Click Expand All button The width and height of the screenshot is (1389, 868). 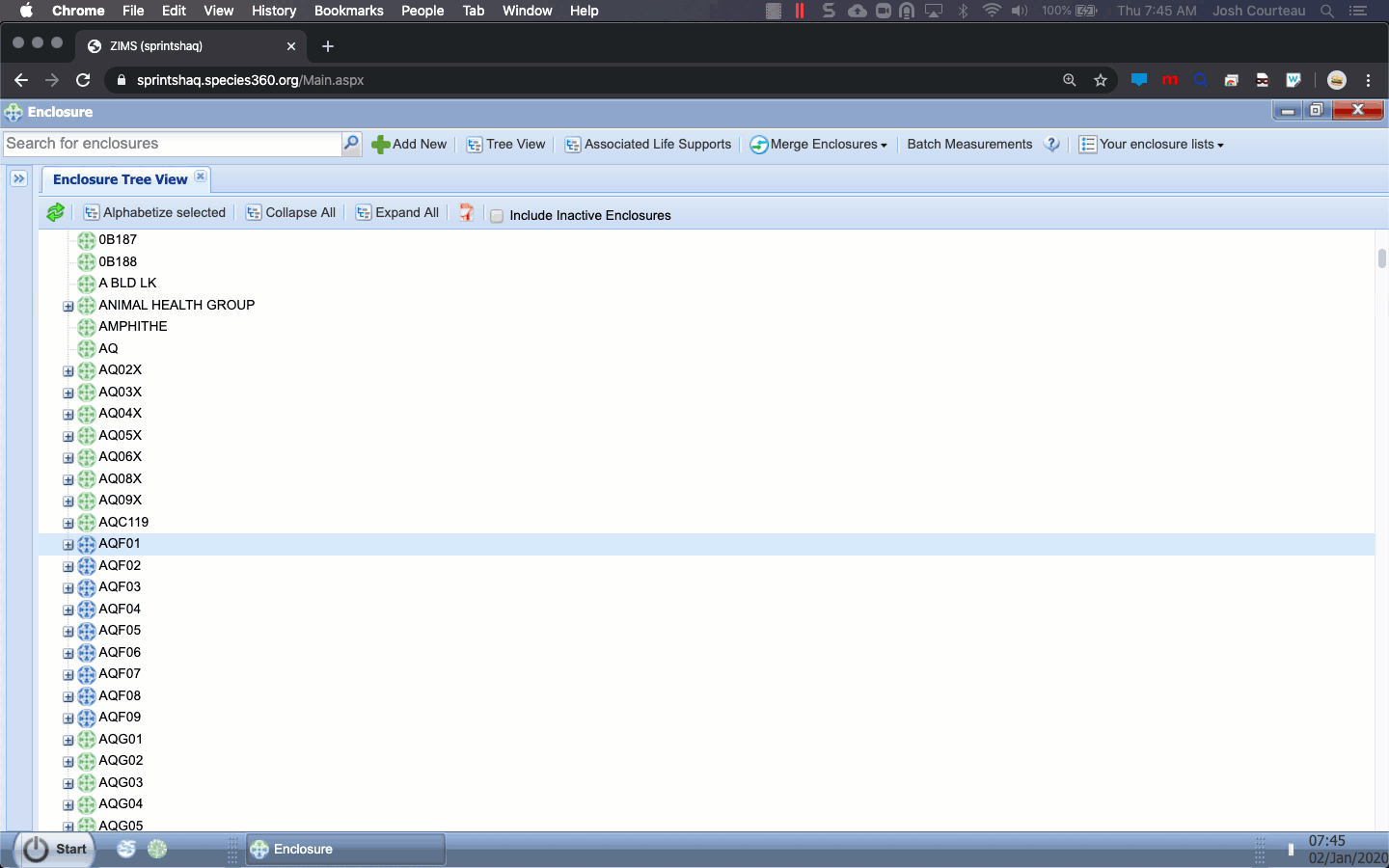tap(397, 212)
